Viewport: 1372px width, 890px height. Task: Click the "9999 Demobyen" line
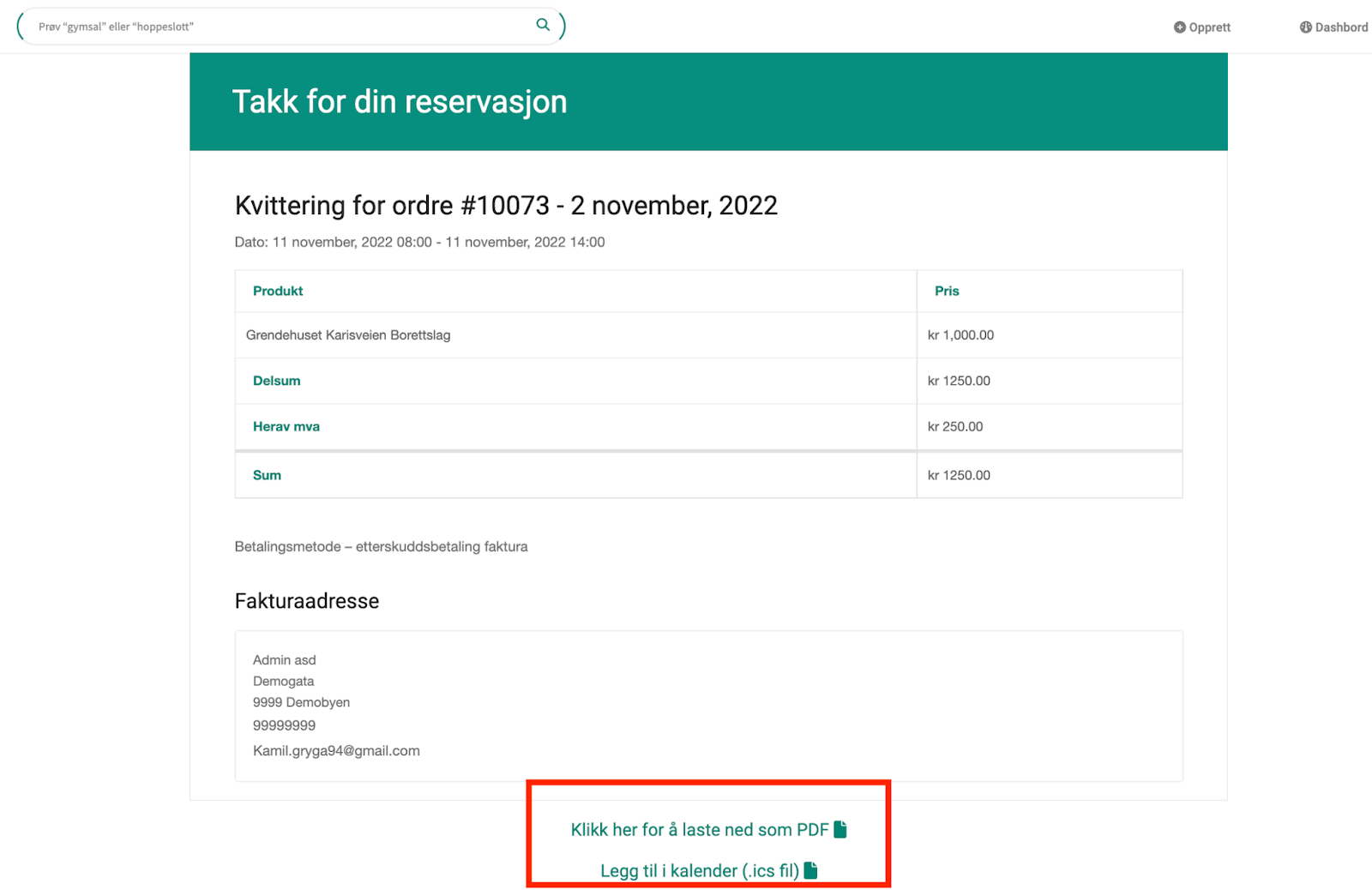[302, 703]
